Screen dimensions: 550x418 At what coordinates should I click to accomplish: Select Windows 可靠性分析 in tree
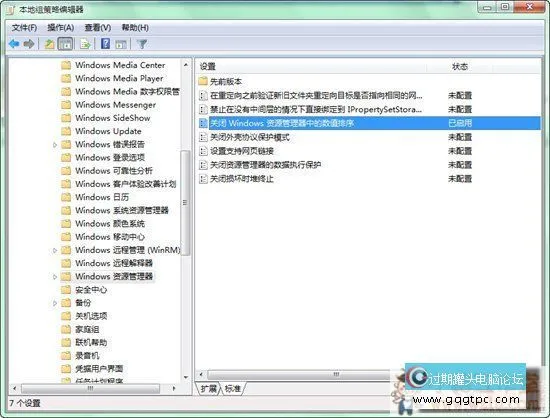tap(114, 171)
